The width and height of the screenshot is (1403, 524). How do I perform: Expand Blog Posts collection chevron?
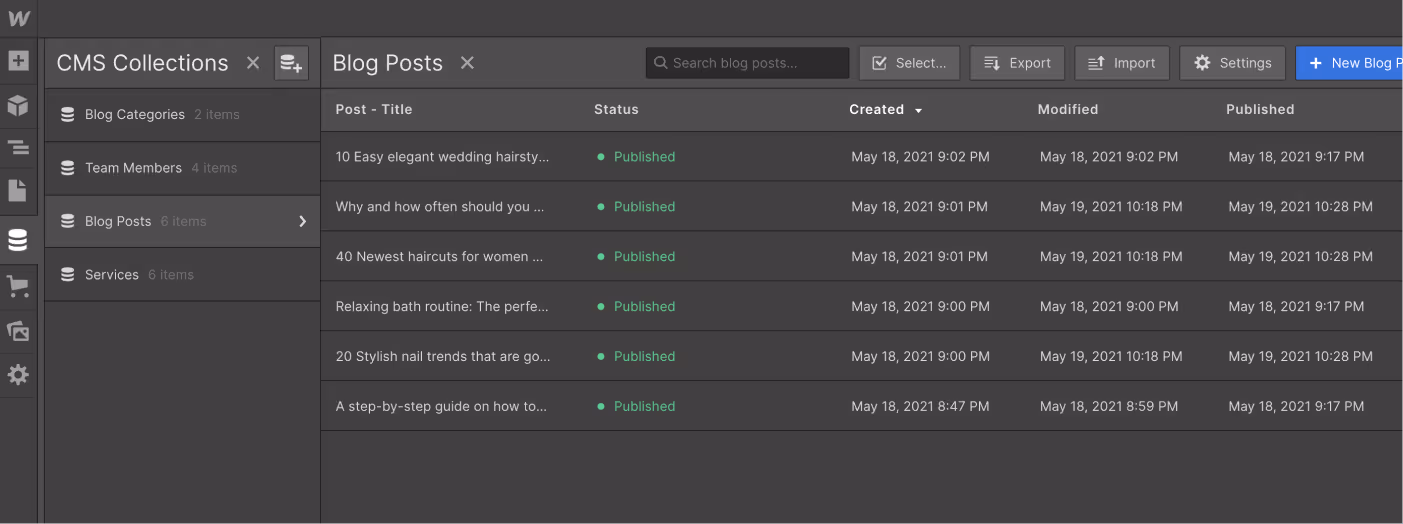[x=302, y=221]
